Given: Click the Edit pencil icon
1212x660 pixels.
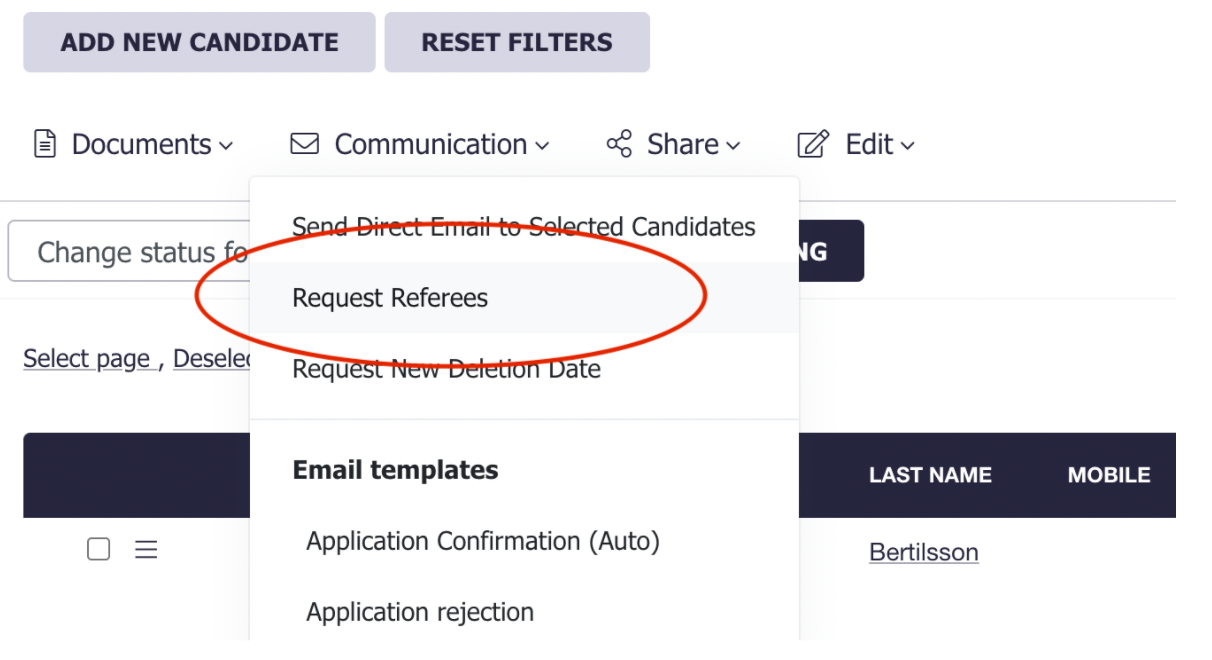Looking at the screenshot, I should coord(813,145).
